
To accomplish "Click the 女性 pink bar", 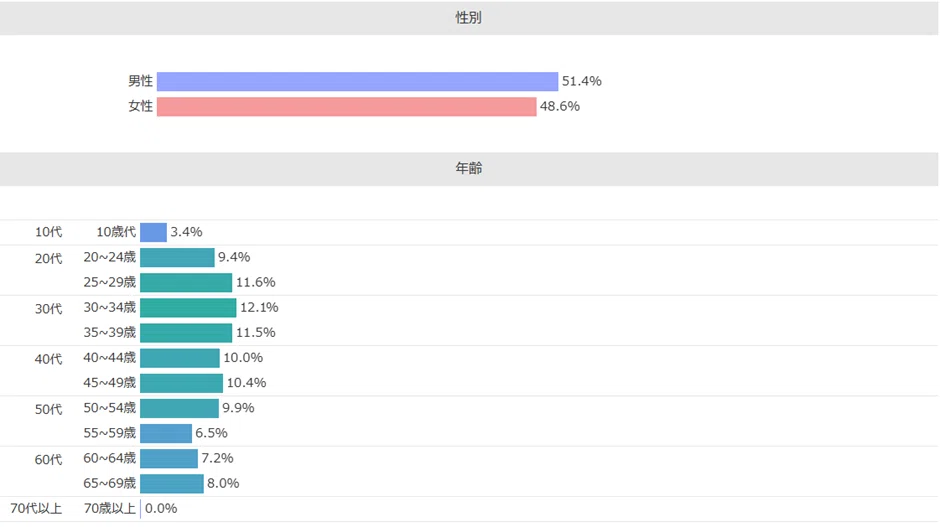I will (x=347, y=107).
